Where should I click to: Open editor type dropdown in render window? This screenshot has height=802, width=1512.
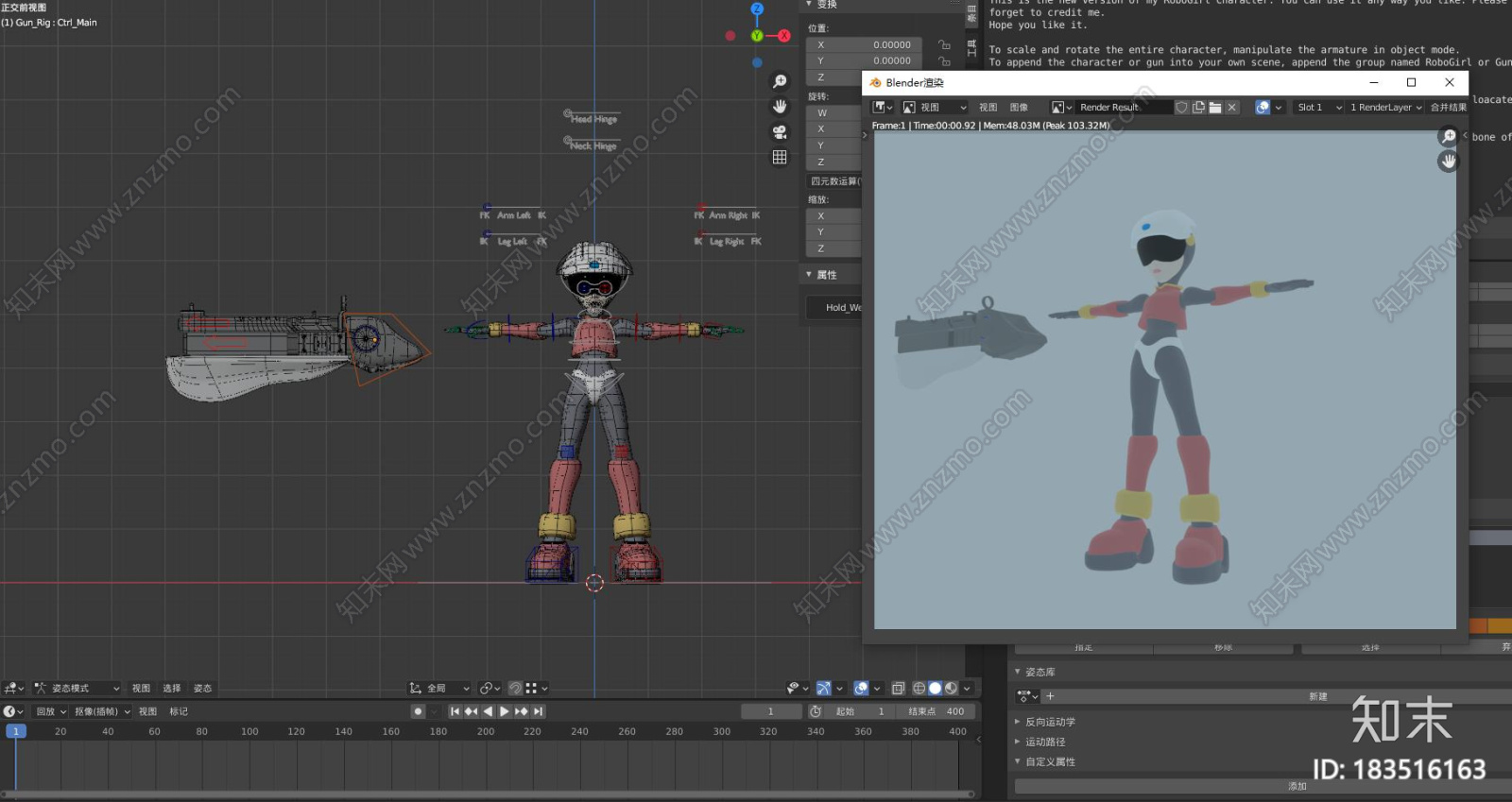[883, 108]
